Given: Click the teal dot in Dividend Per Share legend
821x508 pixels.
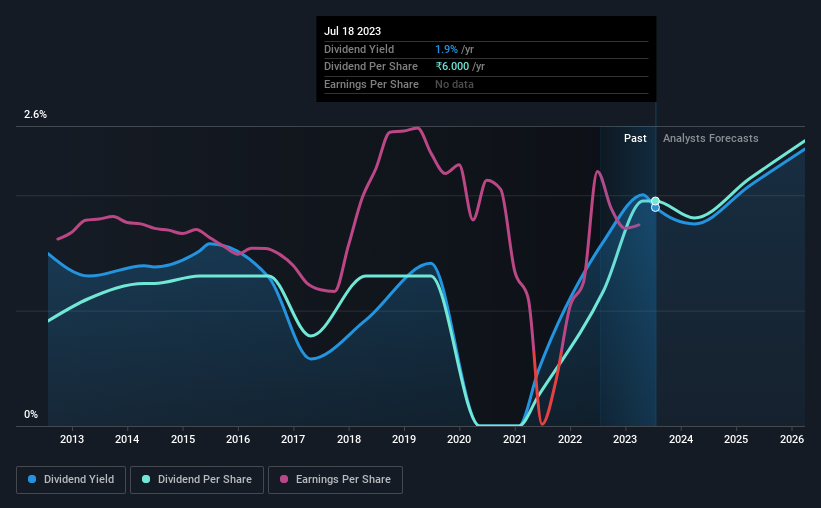Looking at the screenshot, I should tap(146, 479).
